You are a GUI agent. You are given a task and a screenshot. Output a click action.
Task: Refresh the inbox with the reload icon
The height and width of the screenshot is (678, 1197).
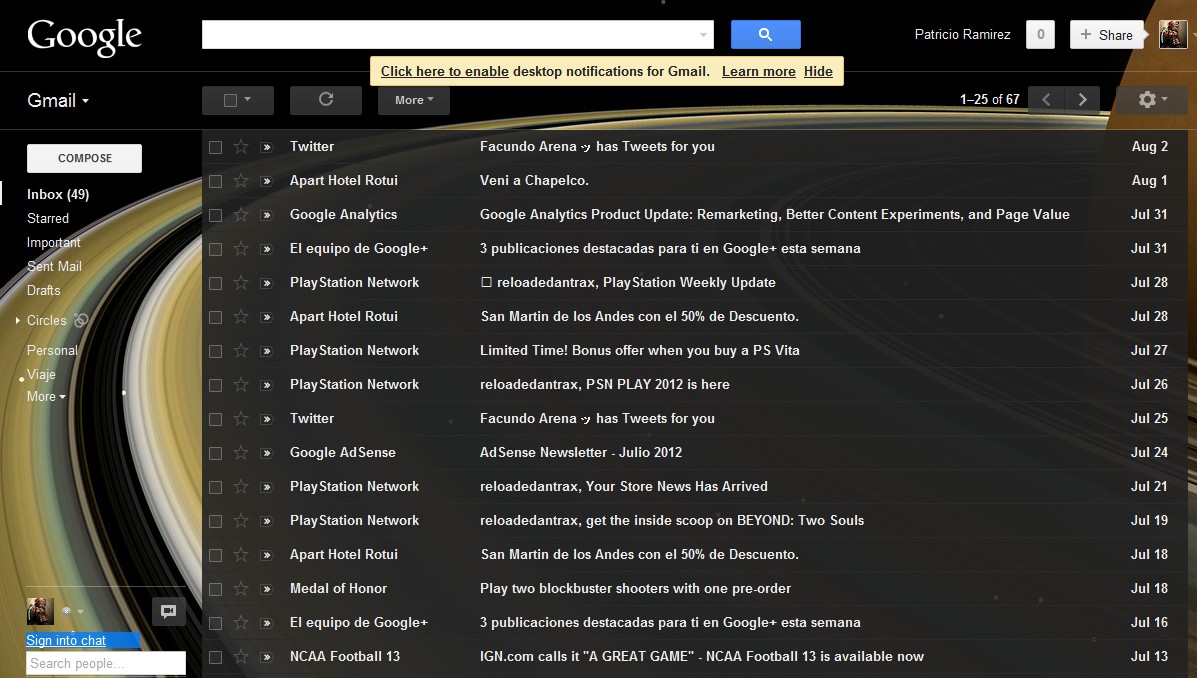[325, 99]
